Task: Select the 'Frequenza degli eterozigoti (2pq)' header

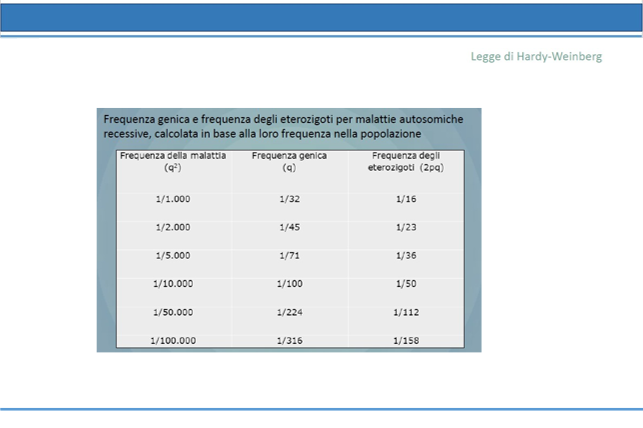Action: pos(406,162)
